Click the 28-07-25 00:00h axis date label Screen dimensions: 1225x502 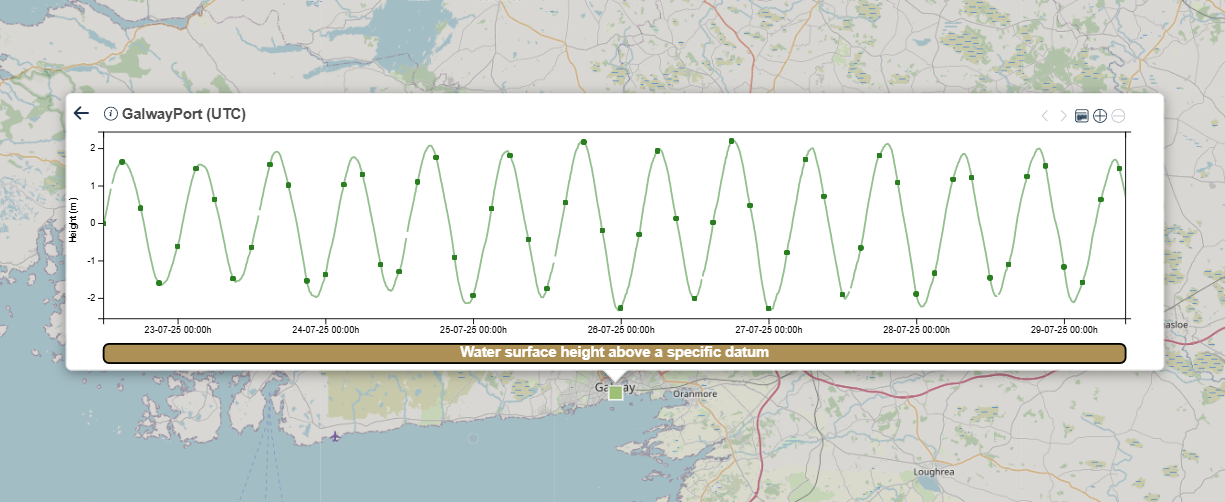(x=916, y=329)
